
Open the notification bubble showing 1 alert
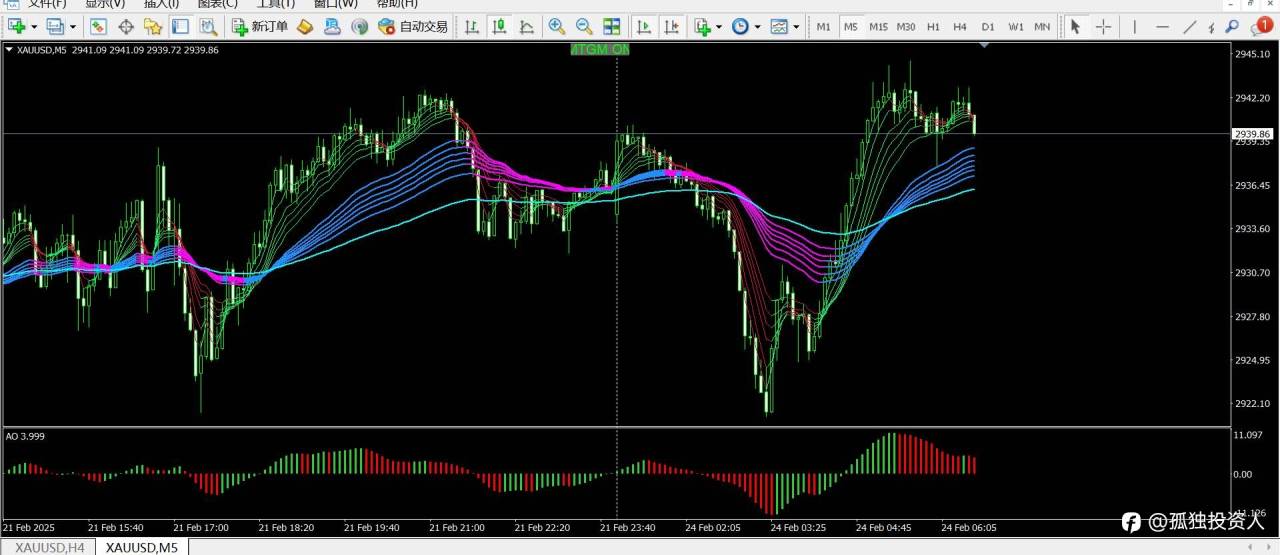click(x=1264, y=25)
